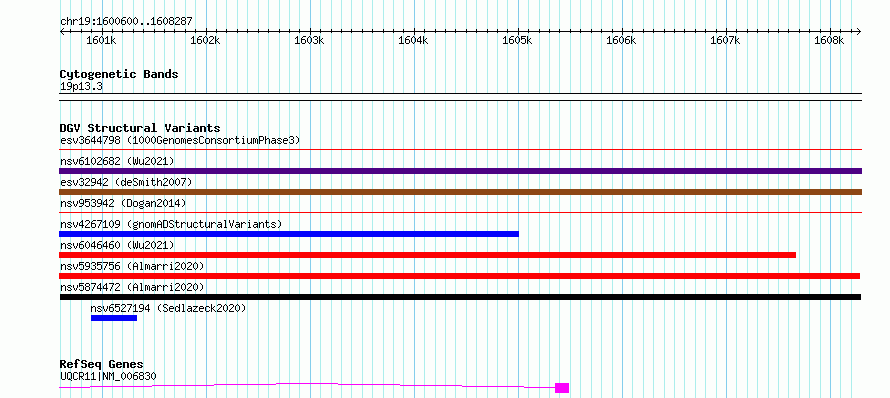Screen dimensions: 890x398
Task: Open the esv32942 (deSmith2007) label
Action: 126,182
